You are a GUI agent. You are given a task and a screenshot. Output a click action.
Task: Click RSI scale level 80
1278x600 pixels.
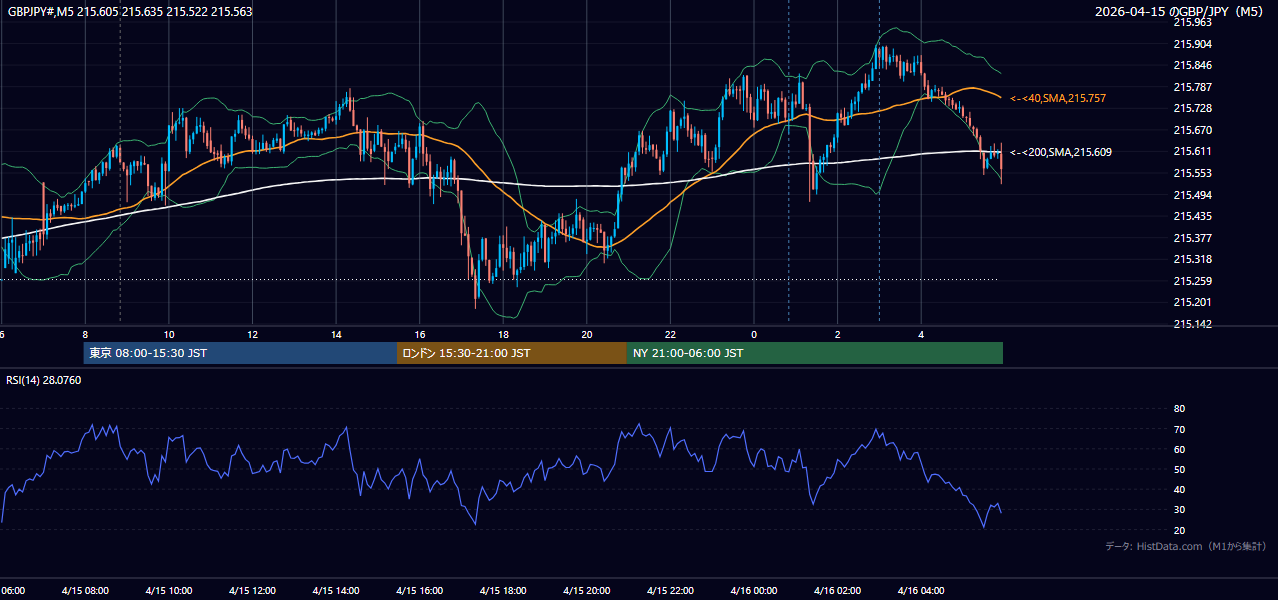[1179, 409]
